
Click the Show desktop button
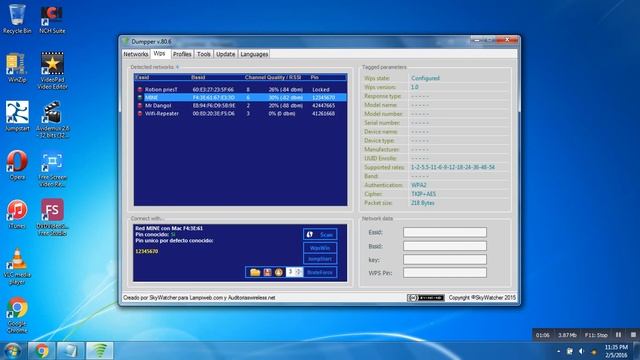(x=637, y=351)
